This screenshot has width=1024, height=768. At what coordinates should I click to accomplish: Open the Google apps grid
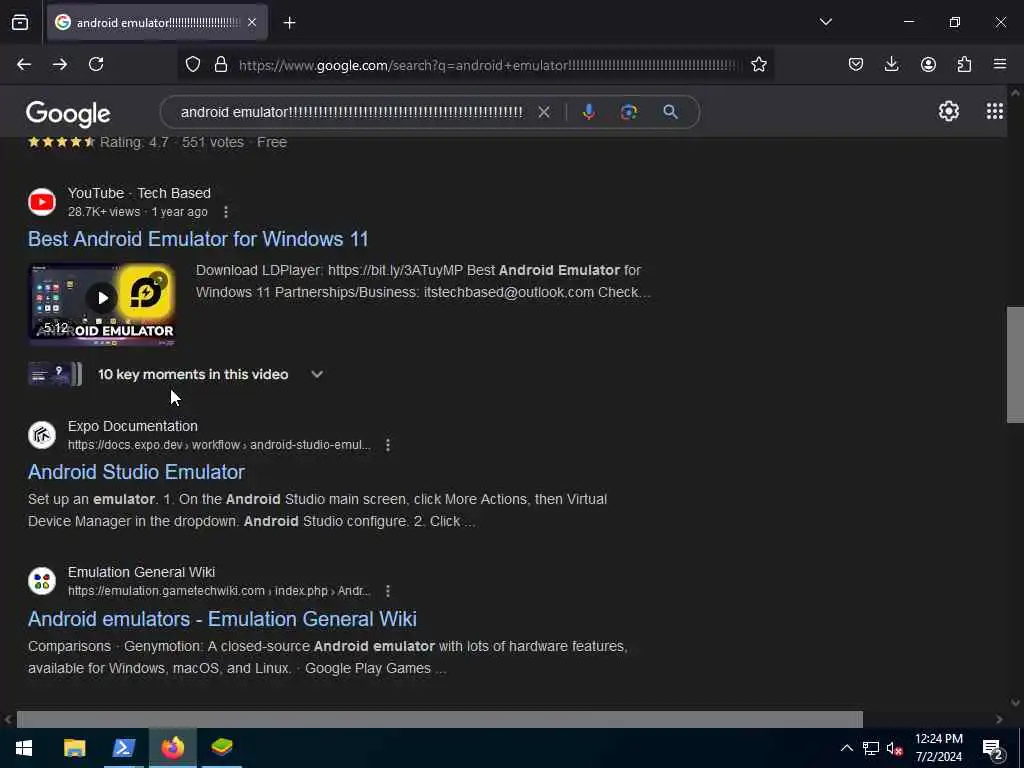pyautogui.click(x=995, y=111)
